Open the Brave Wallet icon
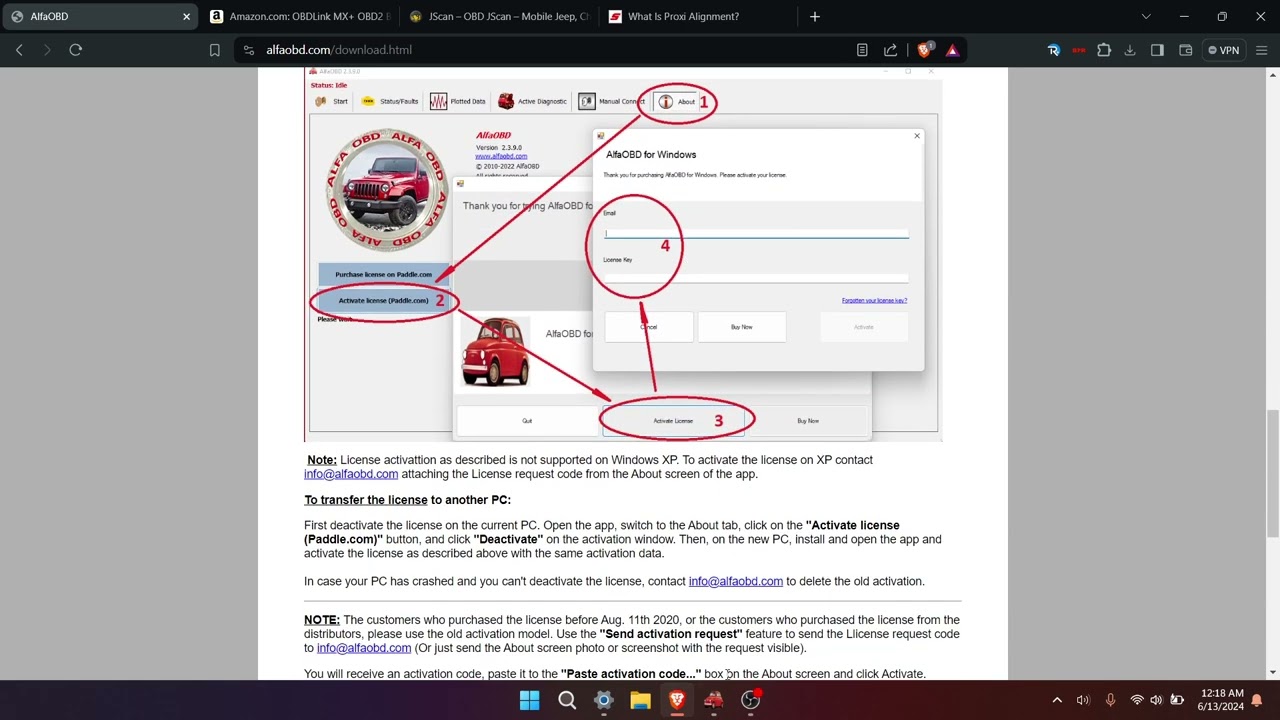 click(1185, 50)
